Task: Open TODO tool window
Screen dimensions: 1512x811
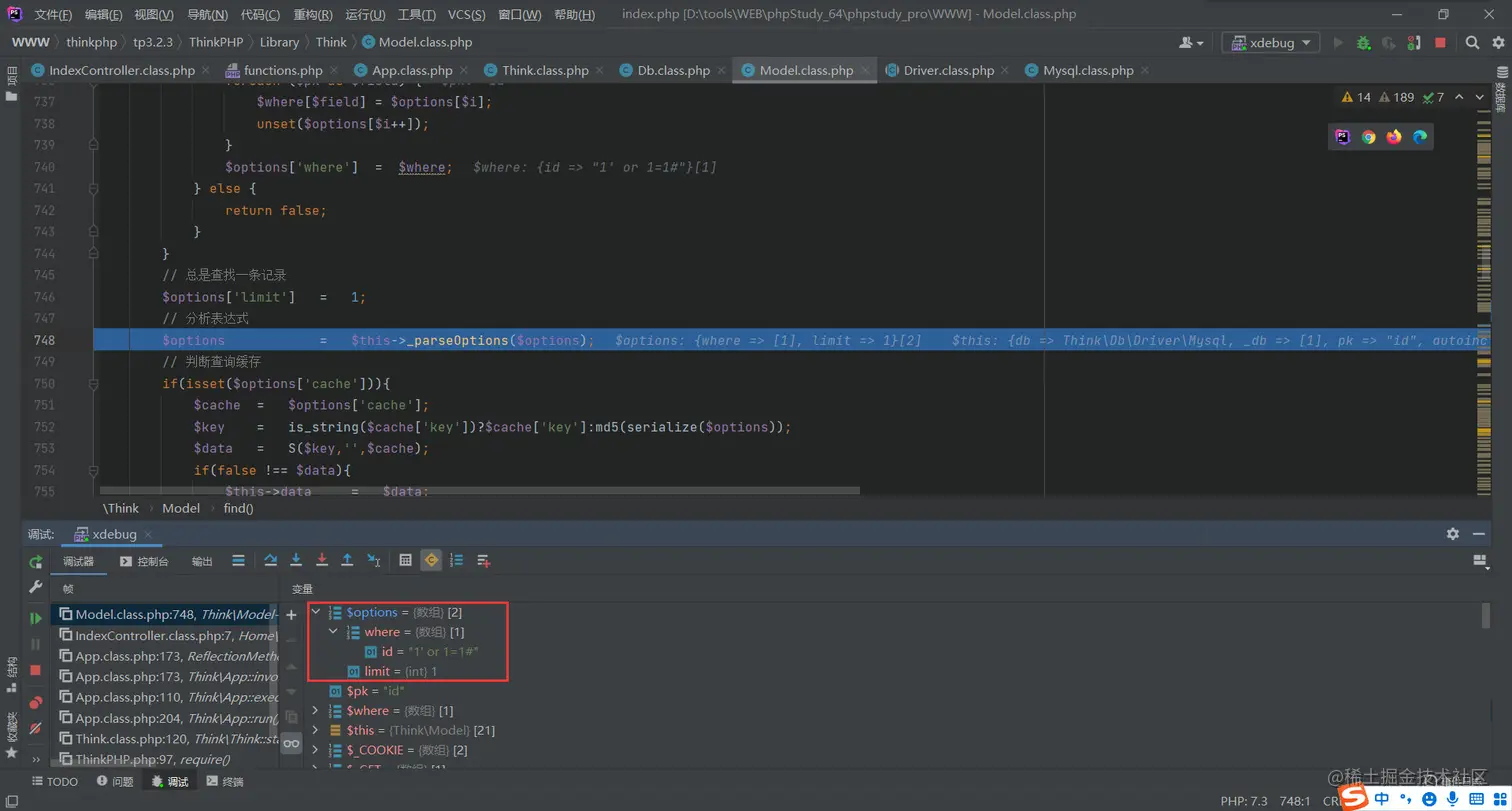Action: click(x=54, y=782)
